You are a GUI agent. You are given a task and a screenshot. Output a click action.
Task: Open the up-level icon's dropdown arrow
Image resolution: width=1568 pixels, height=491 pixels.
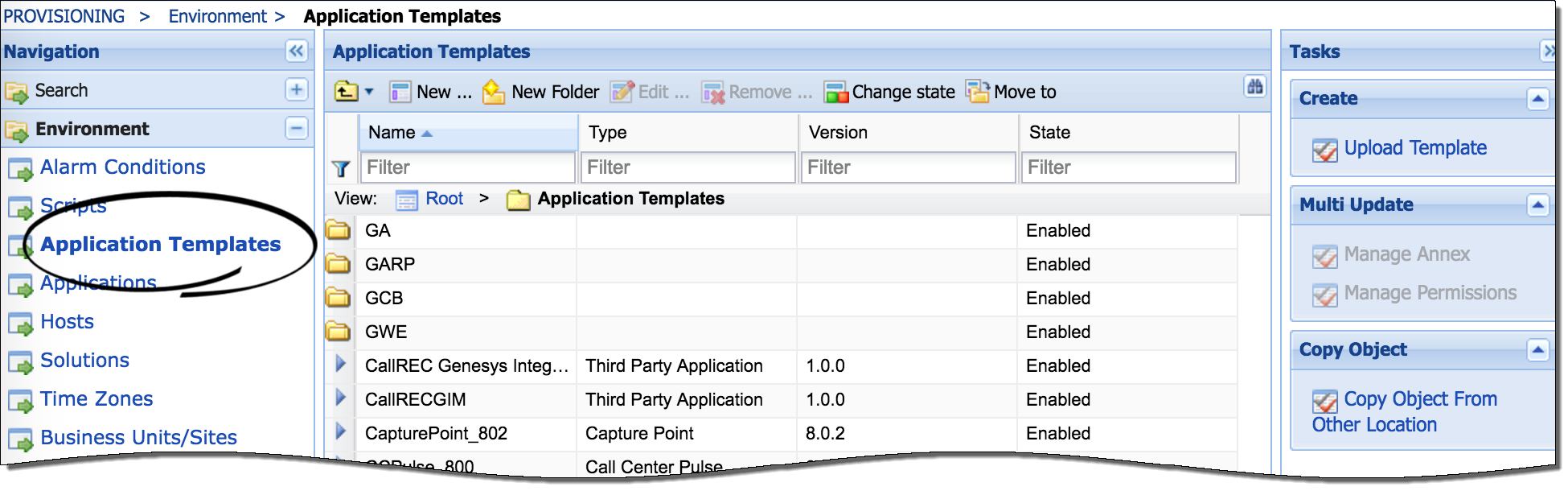tap(367, 93)
